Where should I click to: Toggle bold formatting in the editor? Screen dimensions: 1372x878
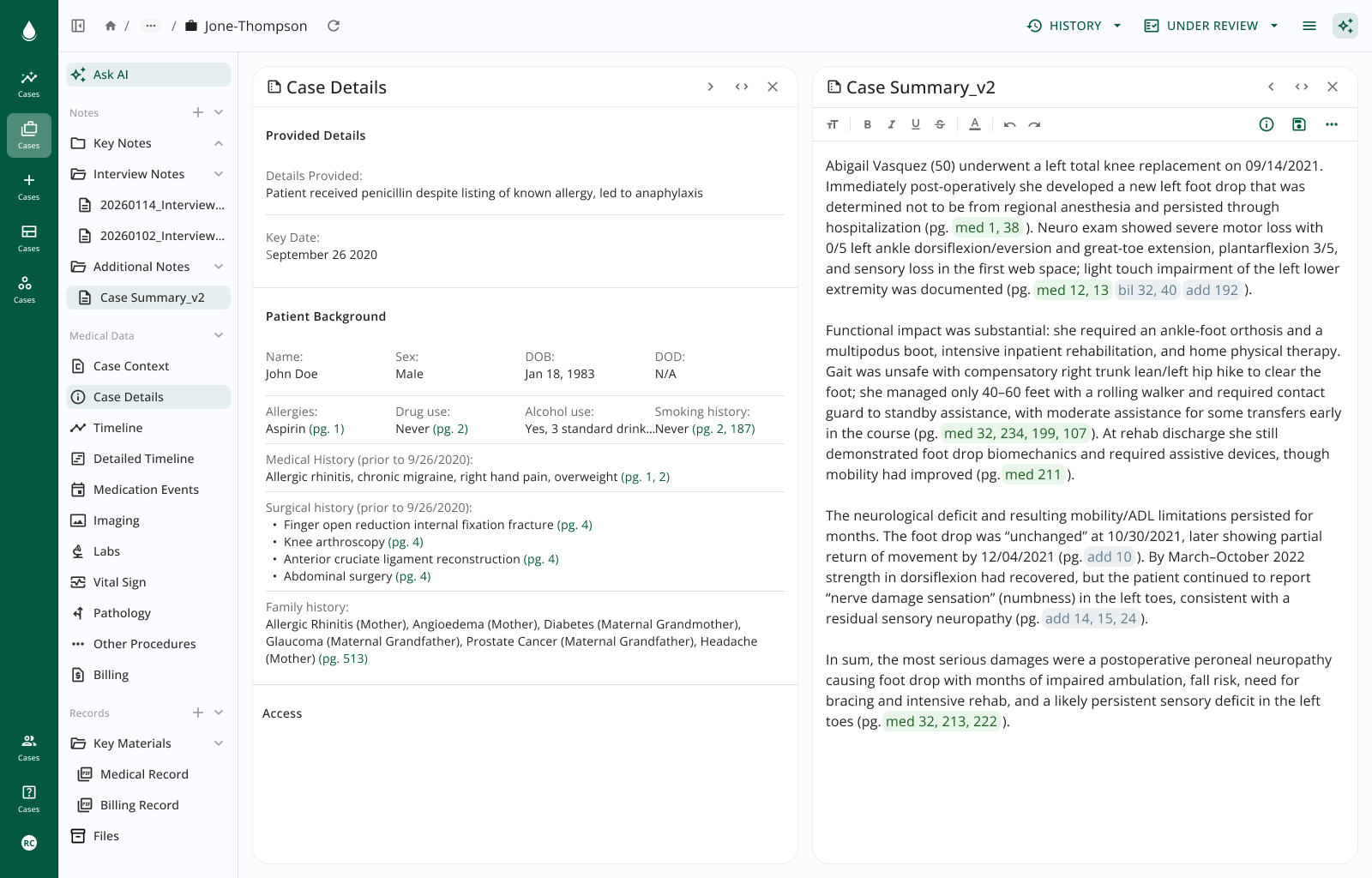(867, 124)
